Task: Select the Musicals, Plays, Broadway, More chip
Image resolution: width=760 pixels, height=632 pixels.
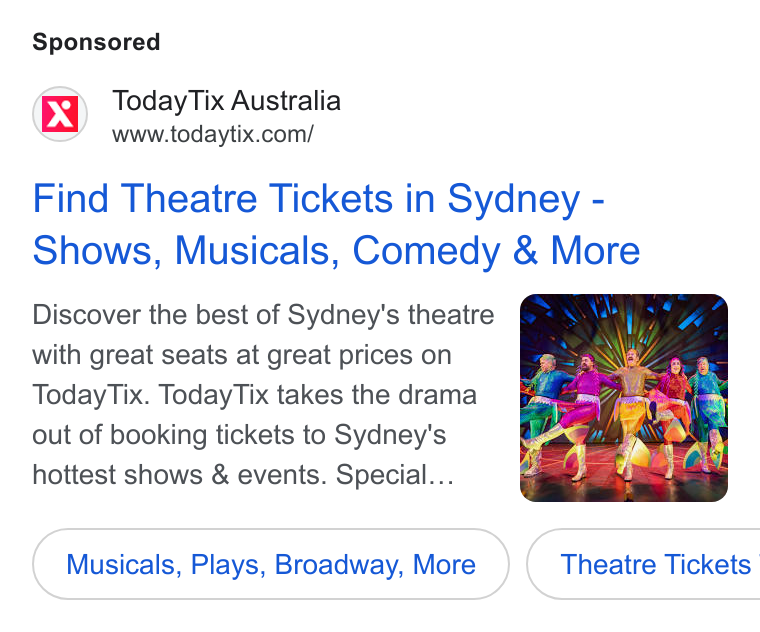Action: pyautogui.click(x=271, y=564)
